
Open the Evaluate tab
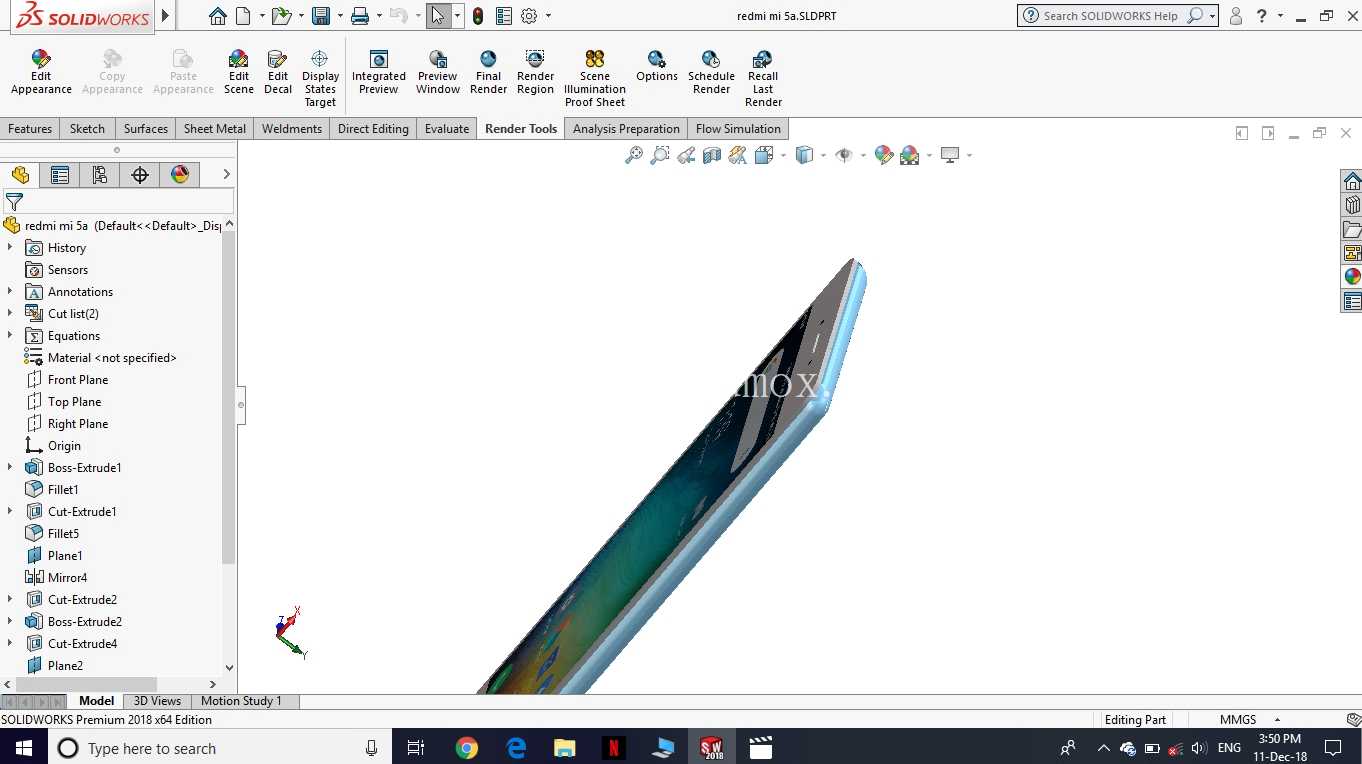[447, 129]
